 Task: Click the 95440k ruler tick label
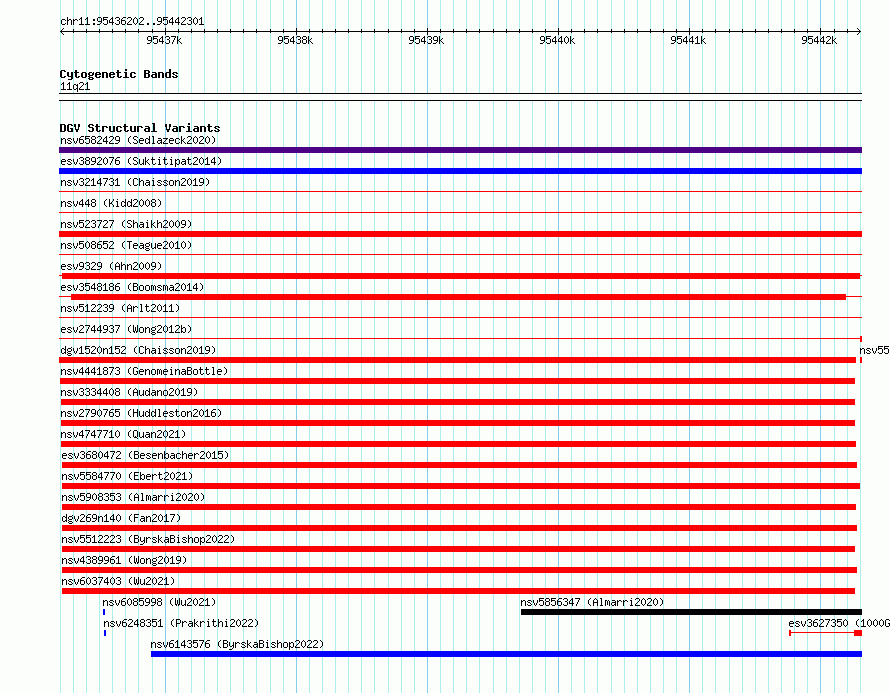pyautogui.click(x=557, y=40)
